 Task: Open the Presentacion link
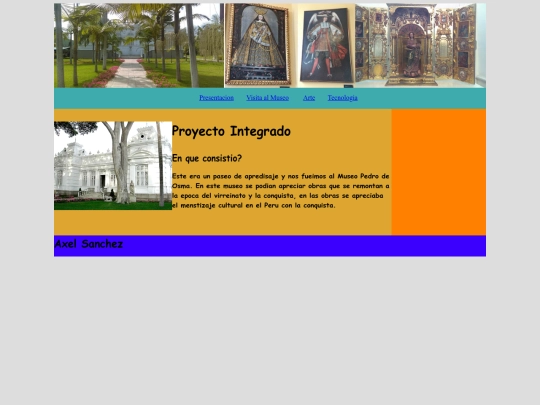tap(216, 98)
